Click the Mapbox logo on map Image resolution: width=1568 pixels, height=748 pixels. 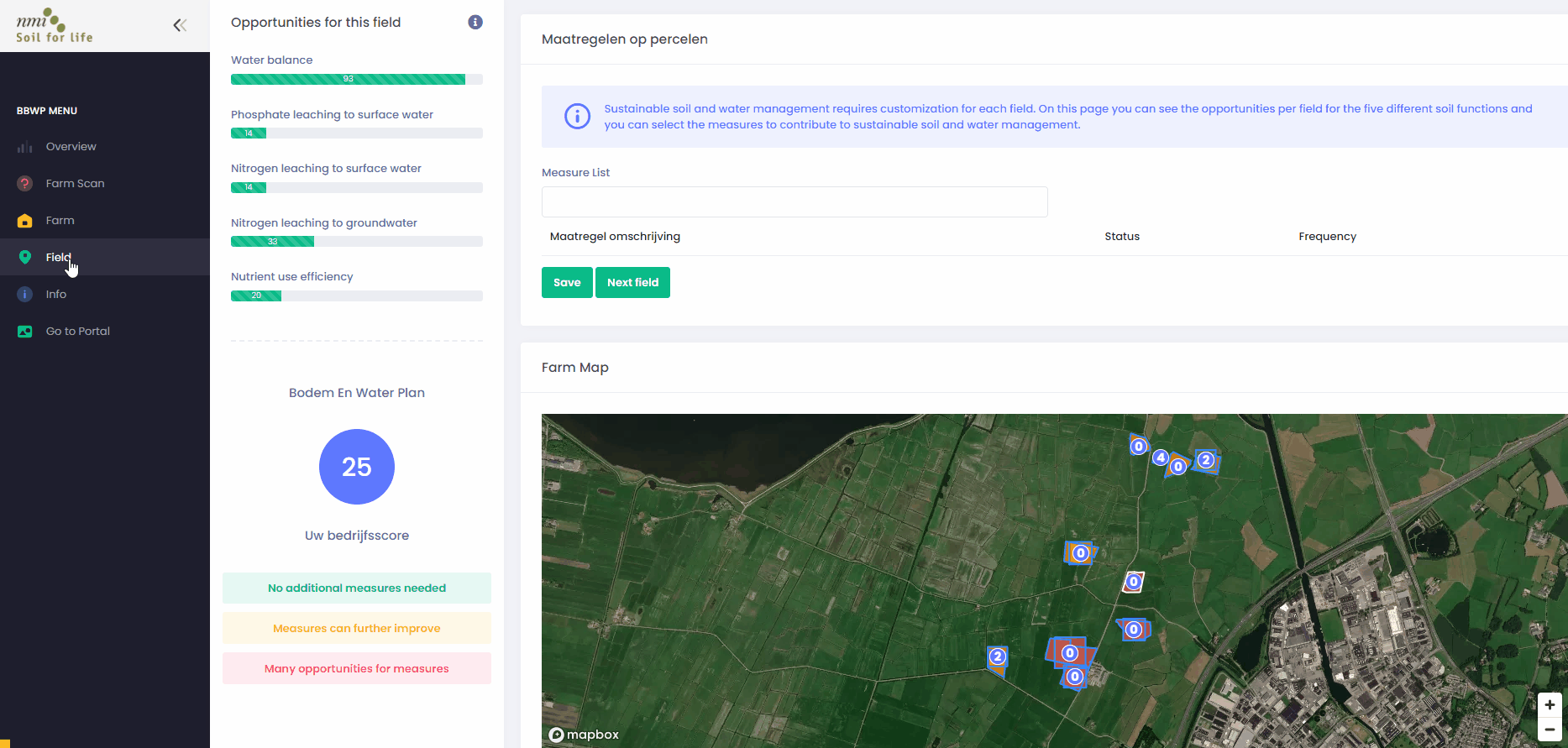[x=585, y=735]
